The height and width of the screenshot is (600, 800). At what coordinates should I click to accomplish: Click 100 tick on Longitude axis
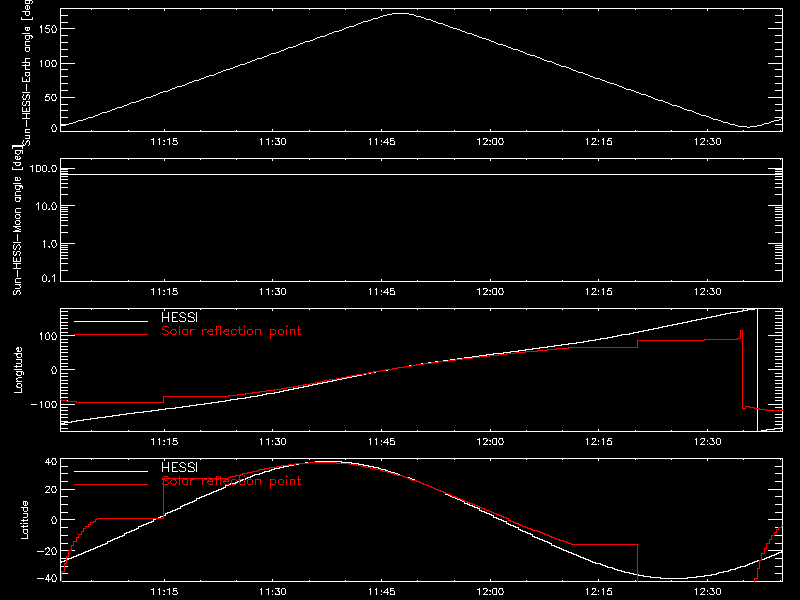tap(48, 336)
